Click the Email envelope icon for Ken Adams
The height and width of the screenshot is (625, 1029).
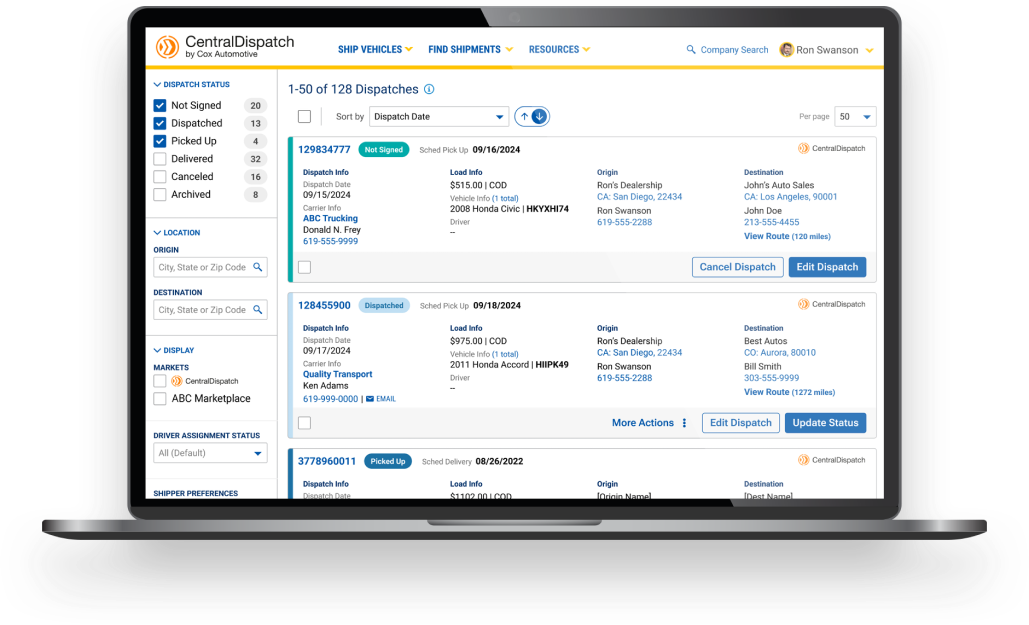pos(370,399)
